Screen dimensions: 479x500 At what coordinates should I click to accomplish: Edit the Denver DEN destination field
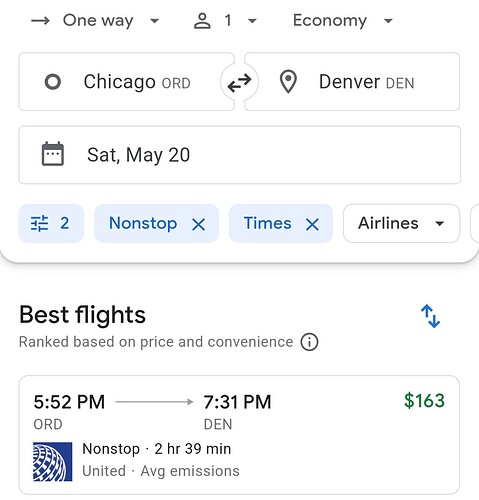(x=352, y=82)
